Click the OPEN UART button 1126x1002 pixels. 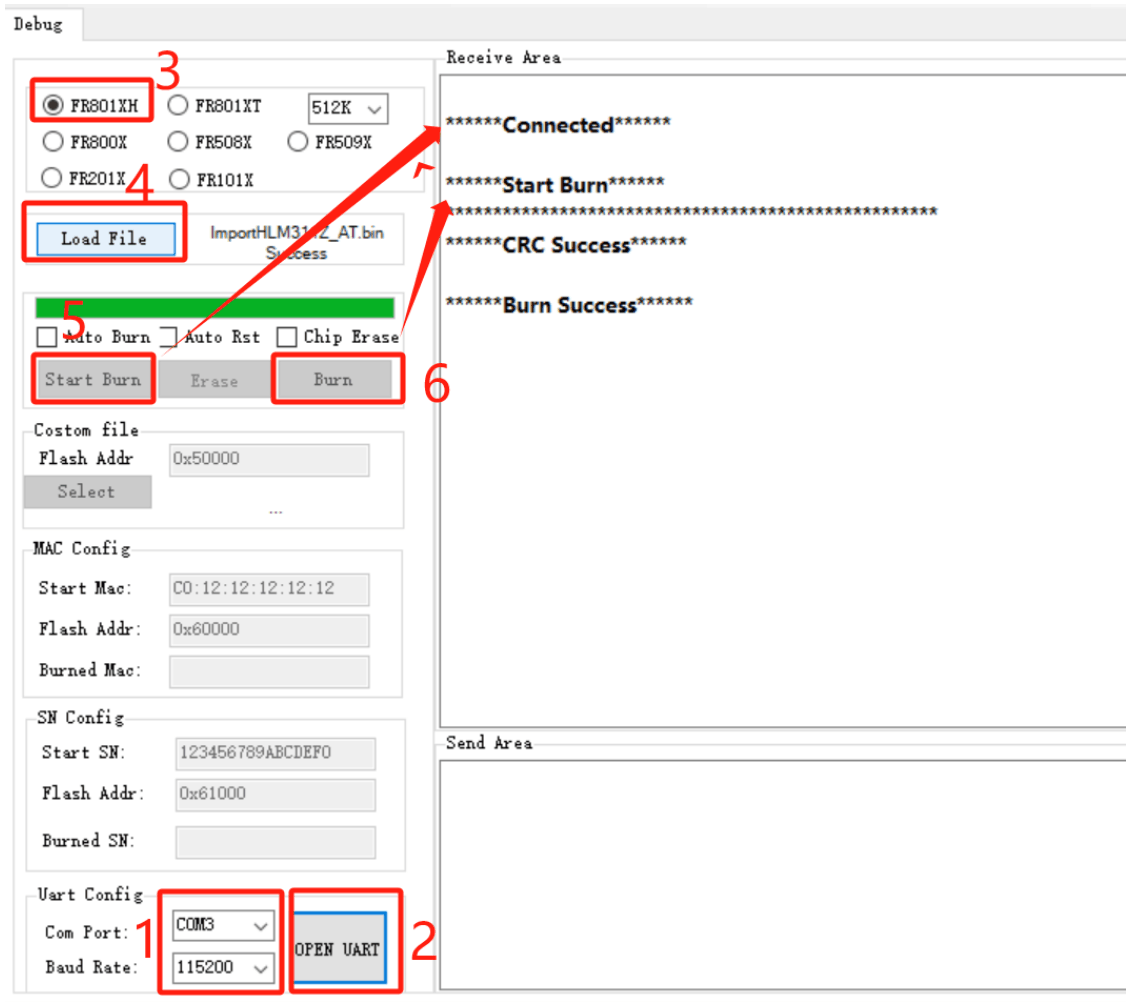tap(337, 949)
